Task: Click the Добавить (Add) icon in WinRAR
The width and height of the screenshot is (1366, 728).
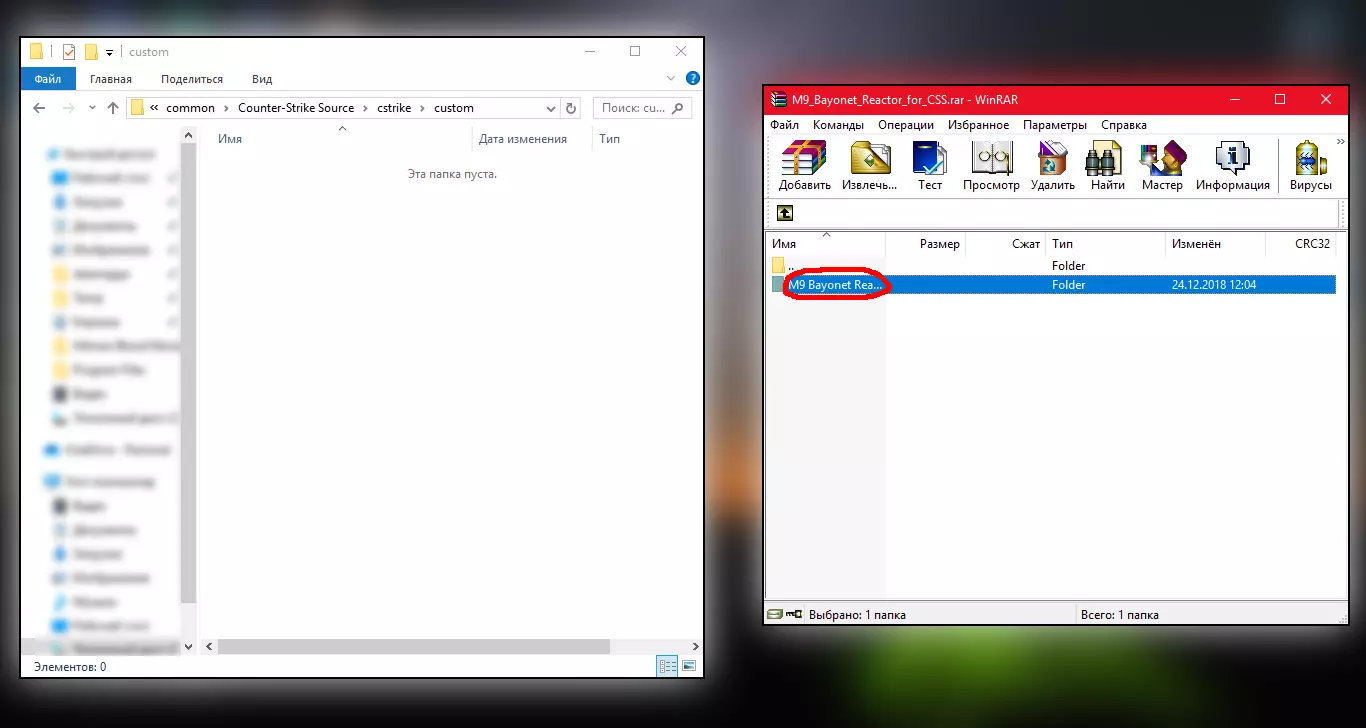Action: coord(804,158)
